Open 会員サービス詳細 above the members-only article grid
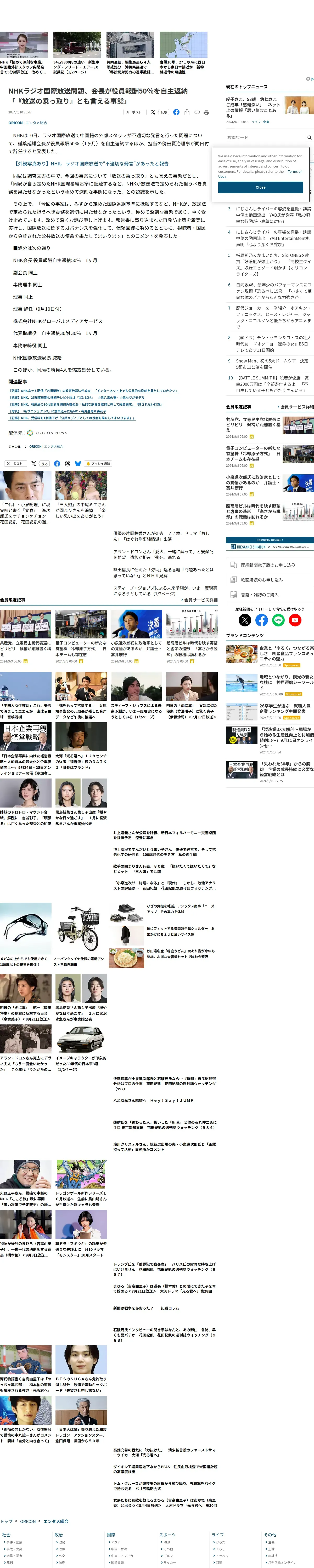Viewport: 314px width, 1568px height. point(199,599)
